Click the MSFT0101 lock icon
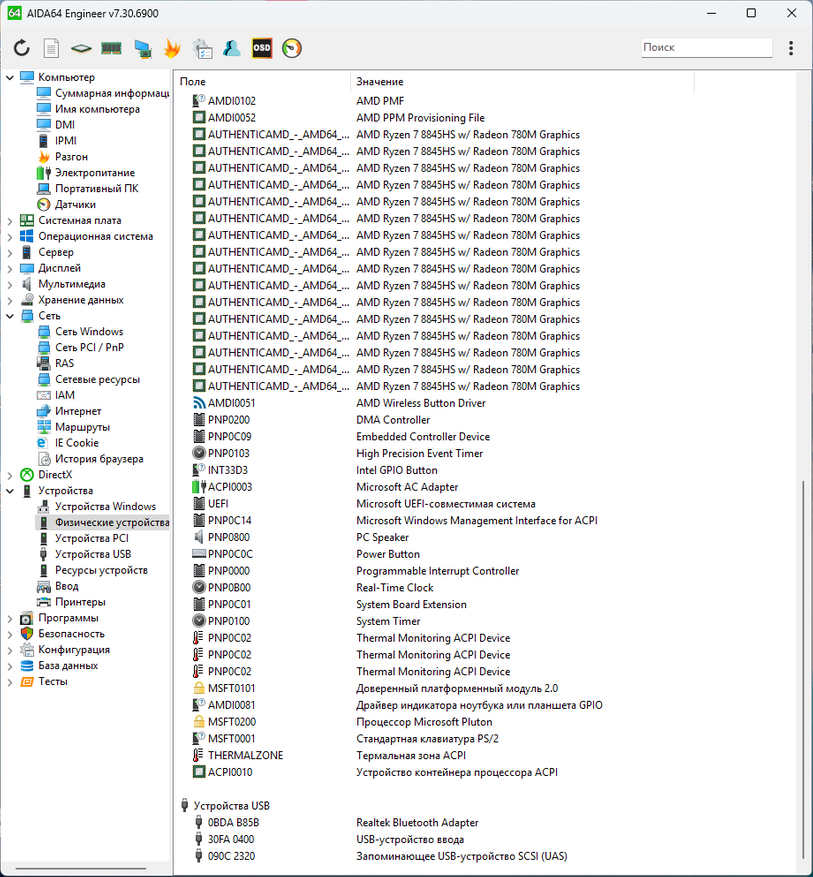813x877 pixels. pyautogui.click(x=198, y=688)
